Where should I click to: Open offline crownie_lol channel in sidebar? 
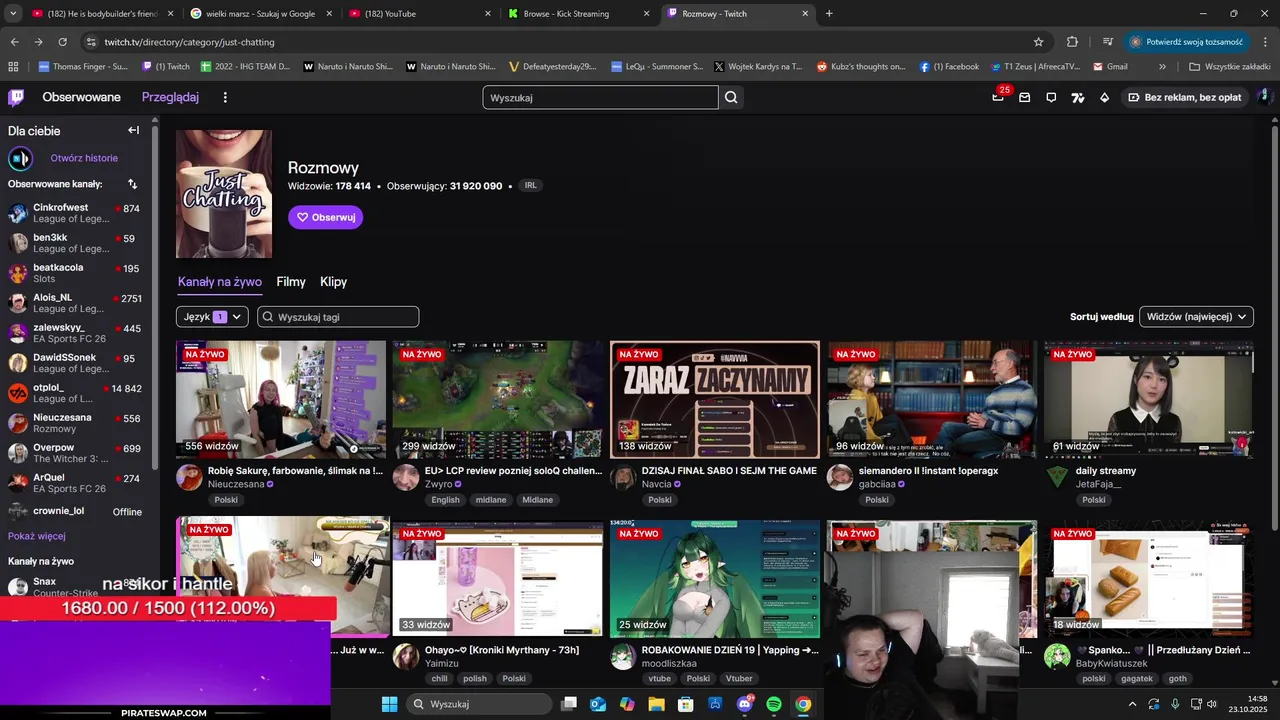tap(76, 511)
